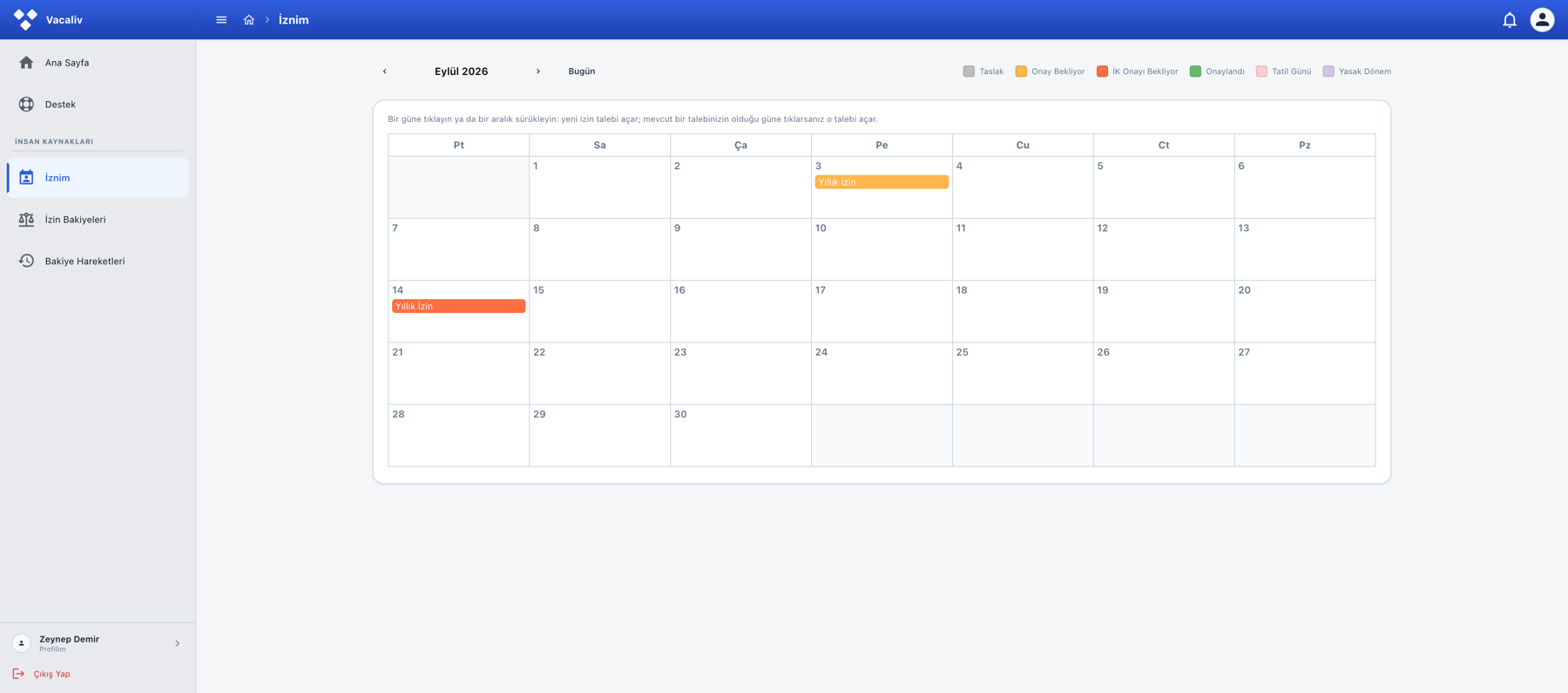
Task: Click Zeynep Demir's small profile avatar
Action: (22, 643)
